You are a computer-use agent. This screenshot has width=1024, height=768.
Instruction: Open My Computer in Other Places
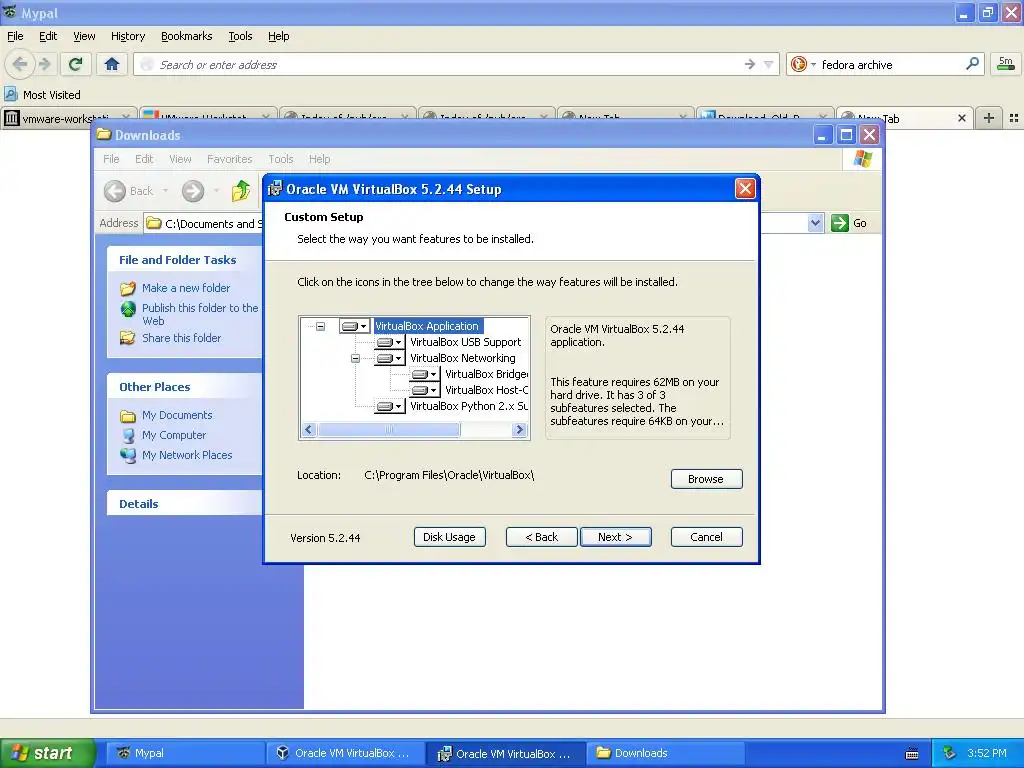pos(174,435)
